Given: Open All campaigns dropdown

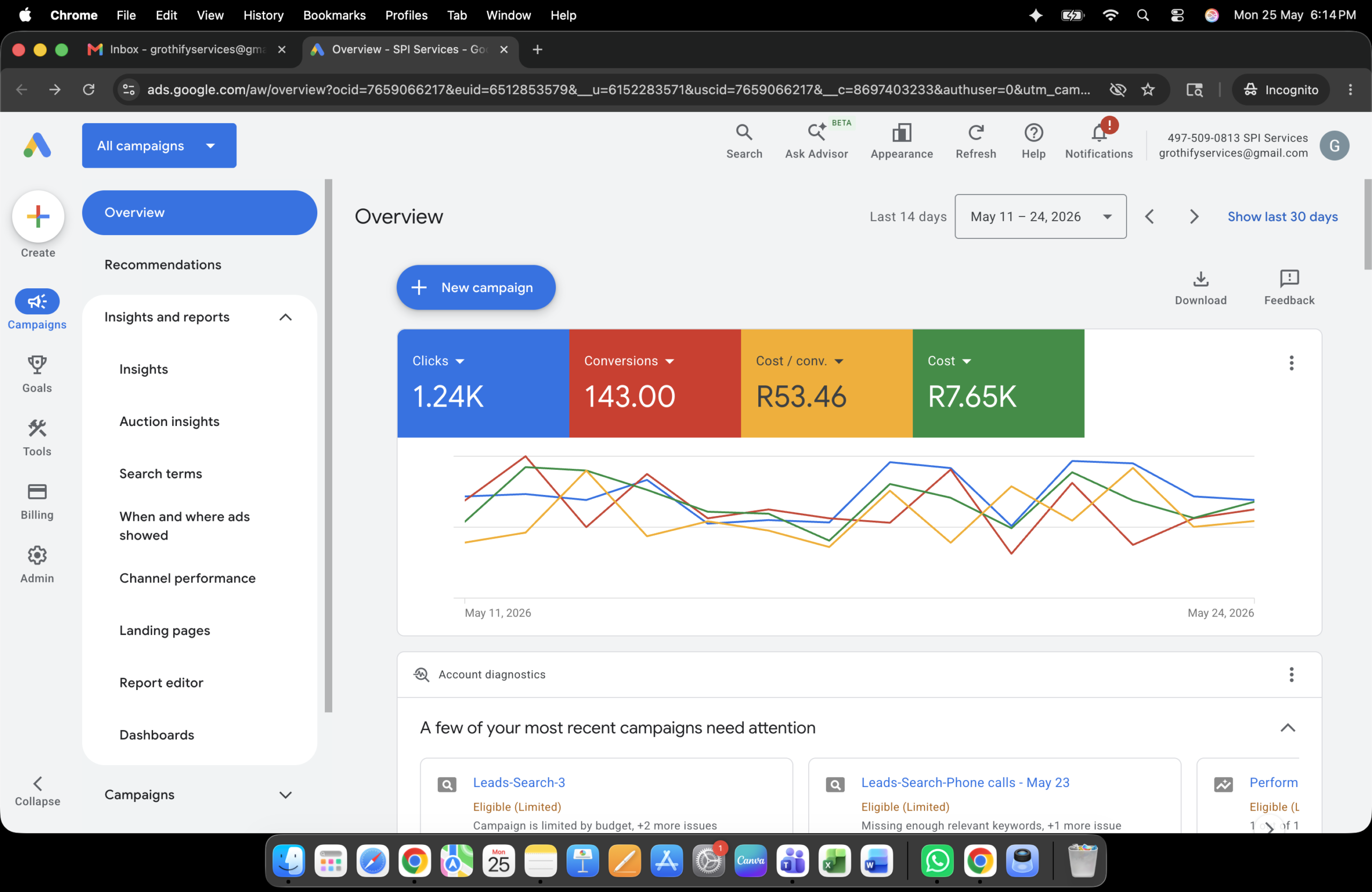Looking at the screenshot, I should click(x=159, y=146).
